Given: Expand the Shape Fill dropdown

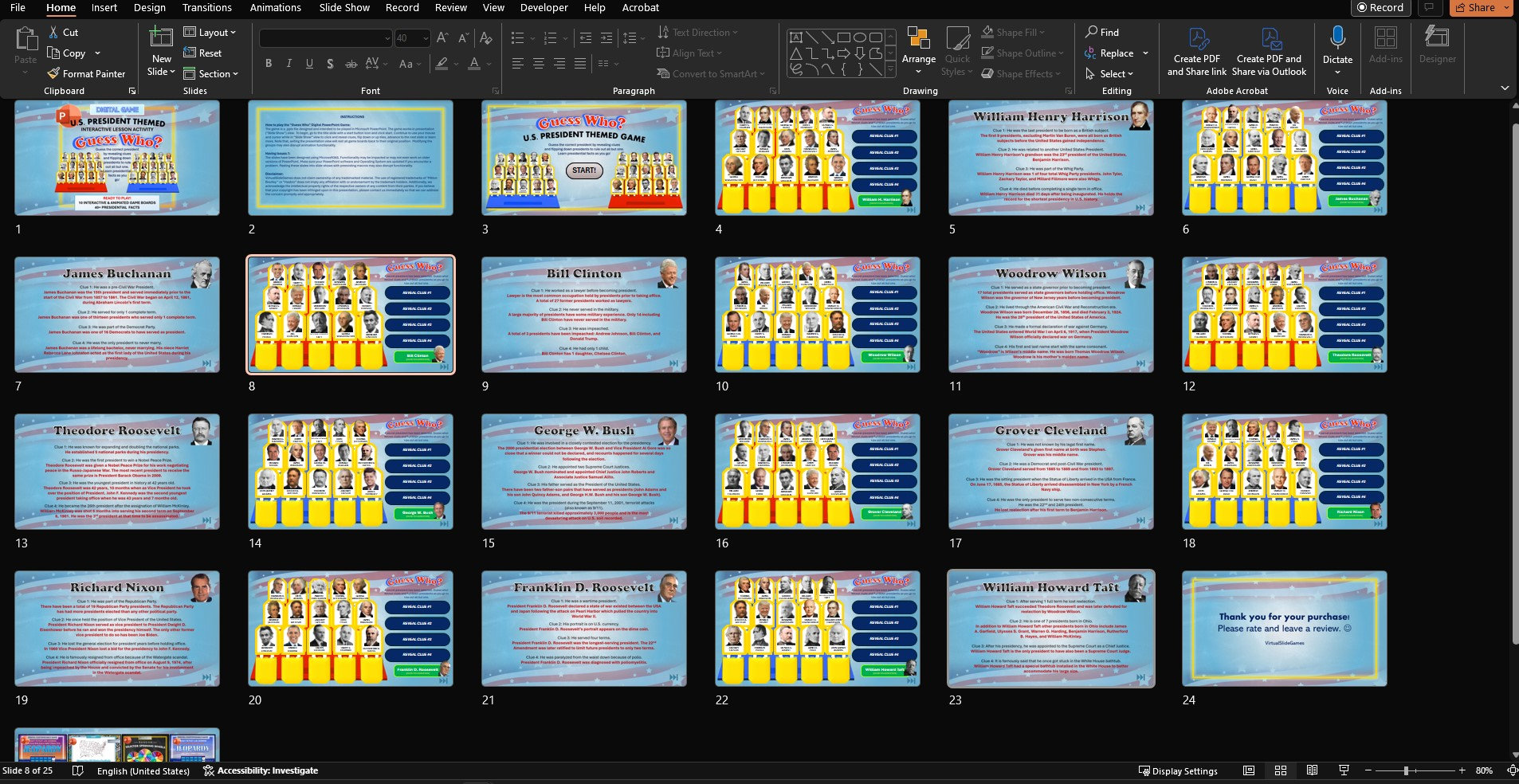Looking at the screenshot, I should (1023, 32).
